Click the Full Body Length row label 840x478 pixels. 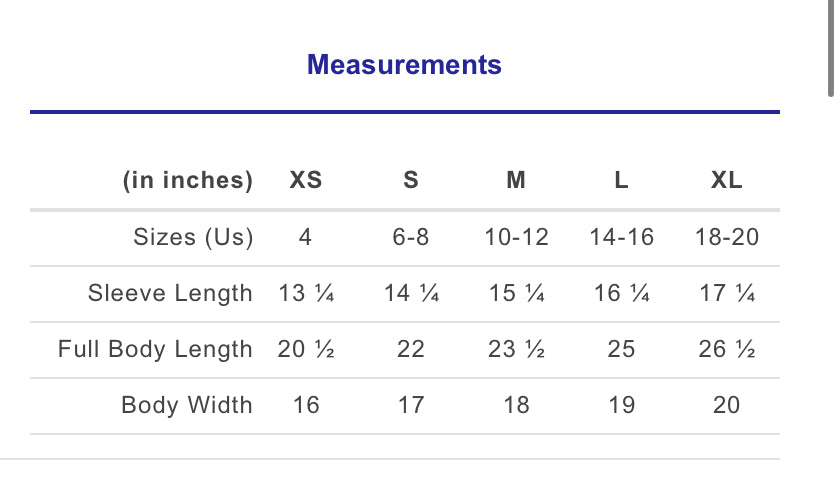[155, 350]
